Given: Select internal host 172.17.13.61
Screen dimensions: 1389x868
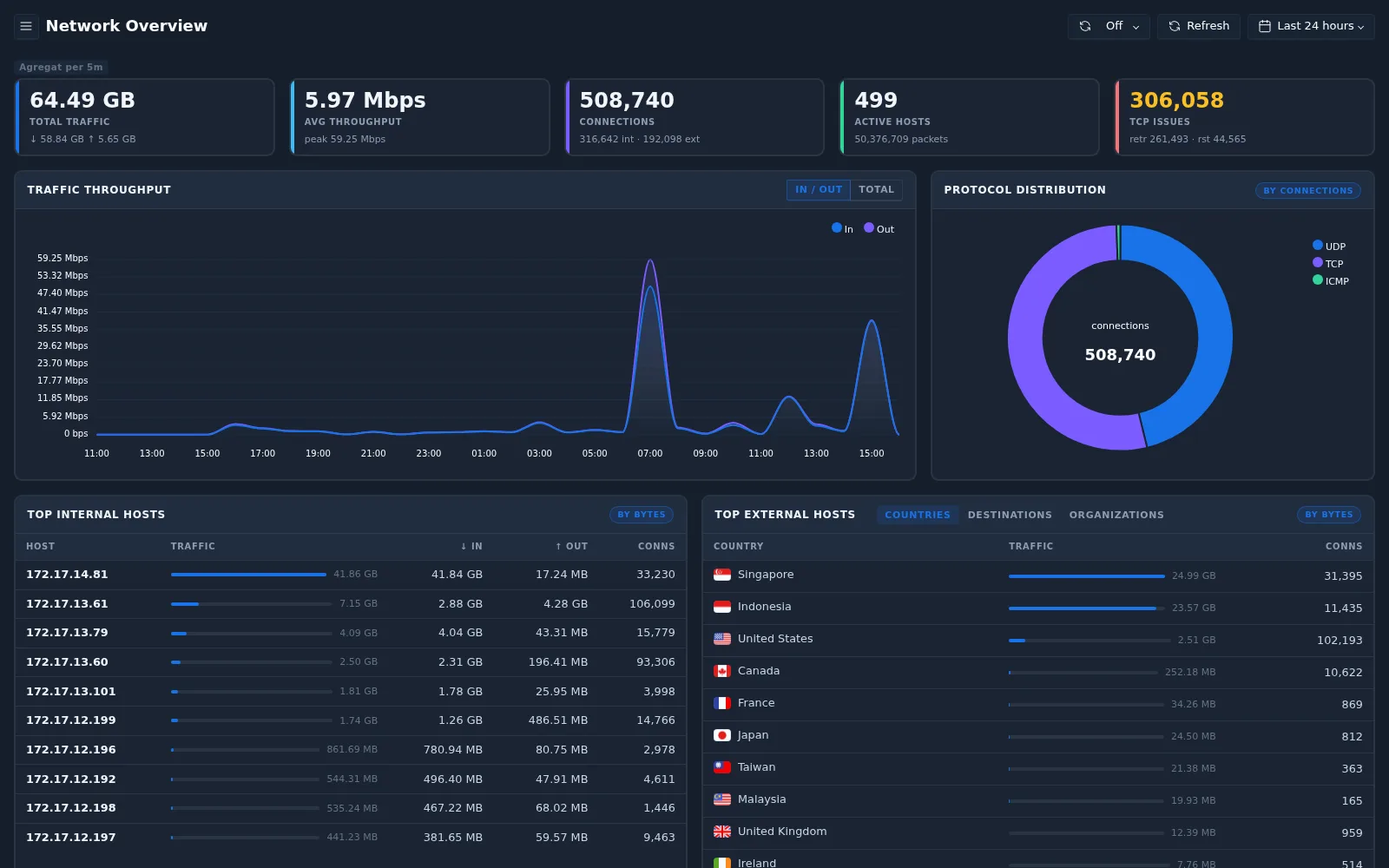Looking at the screenshot, I should pos(67,604).
